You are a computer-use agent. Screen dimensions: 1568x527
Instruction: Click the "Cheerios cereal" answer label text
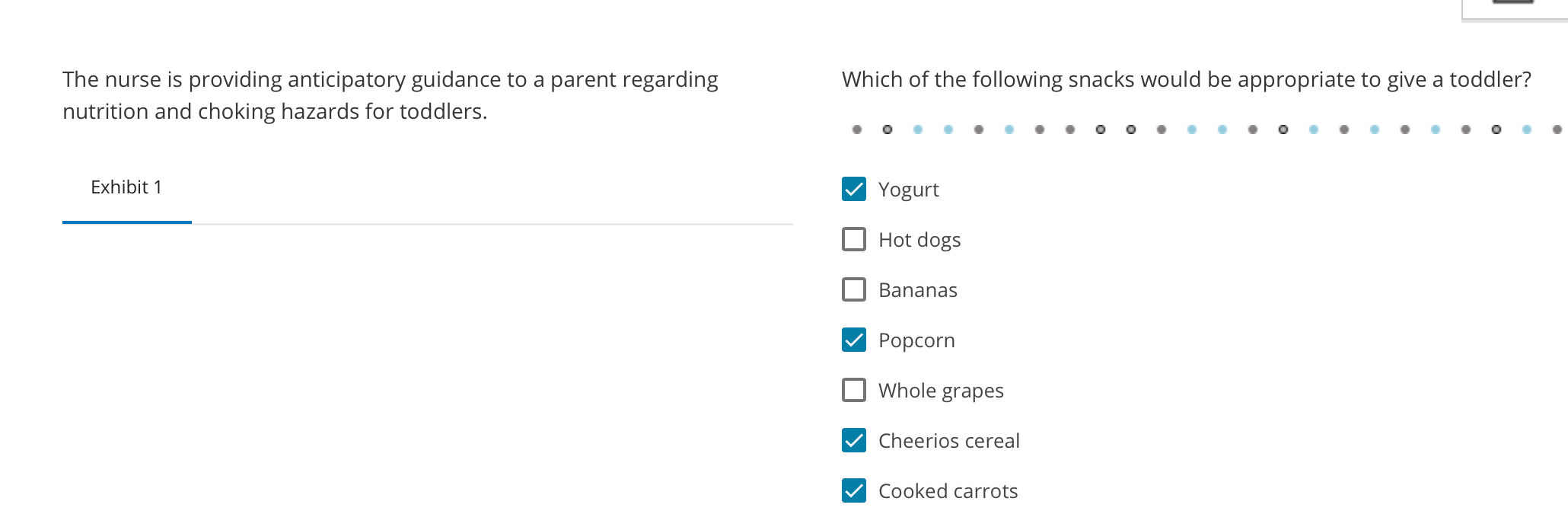click(x=948, y=441)
